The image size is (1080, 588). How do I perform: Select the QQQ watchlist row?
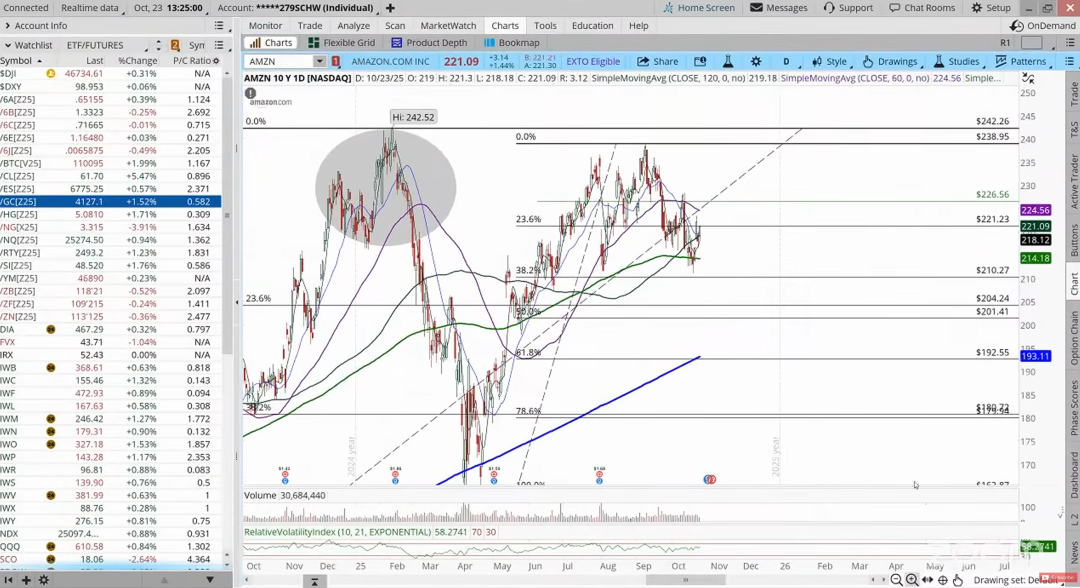coord(110,547)
